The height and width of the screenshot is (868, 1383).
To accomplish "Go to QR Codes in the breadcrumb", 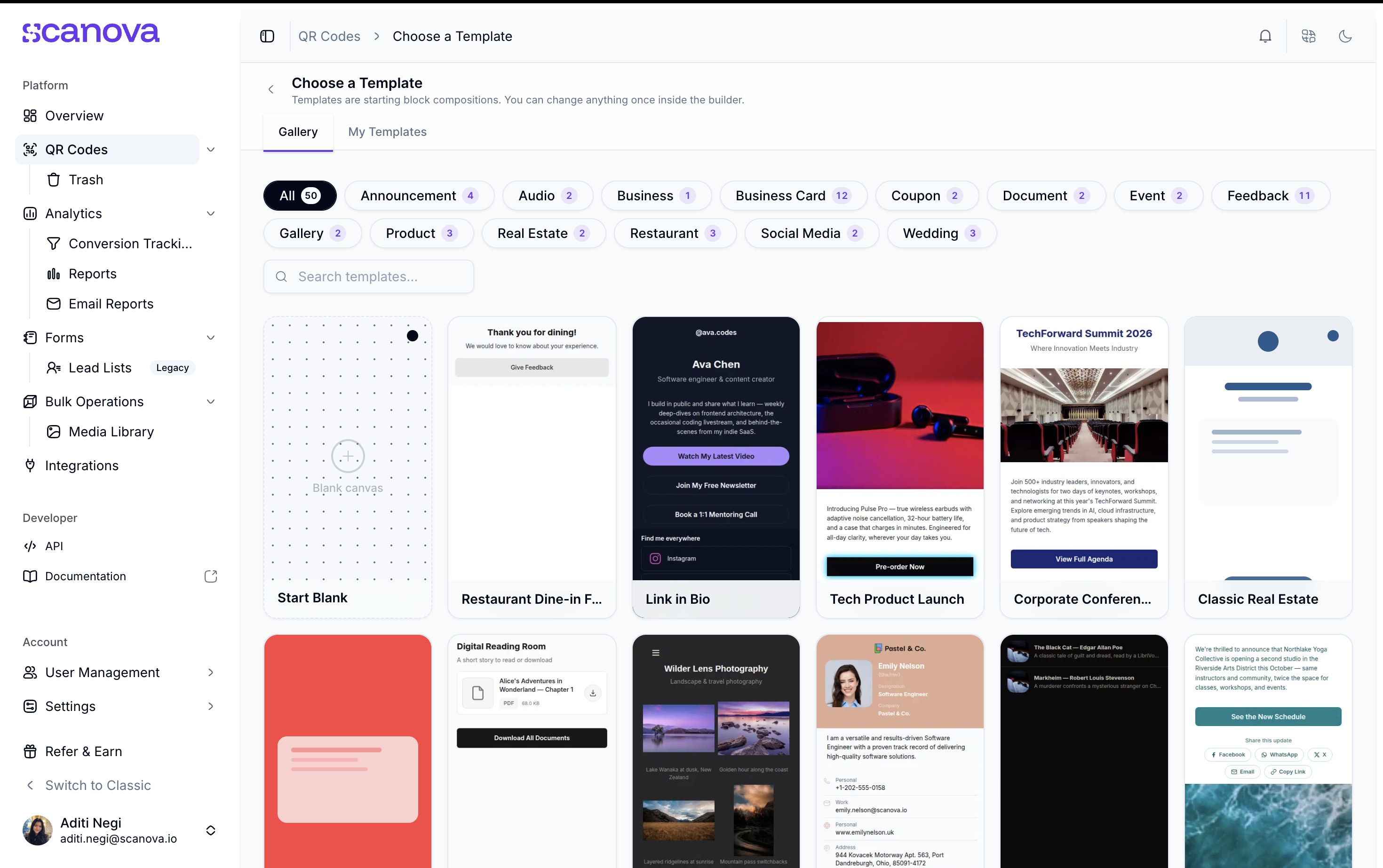I will [329, 36].
